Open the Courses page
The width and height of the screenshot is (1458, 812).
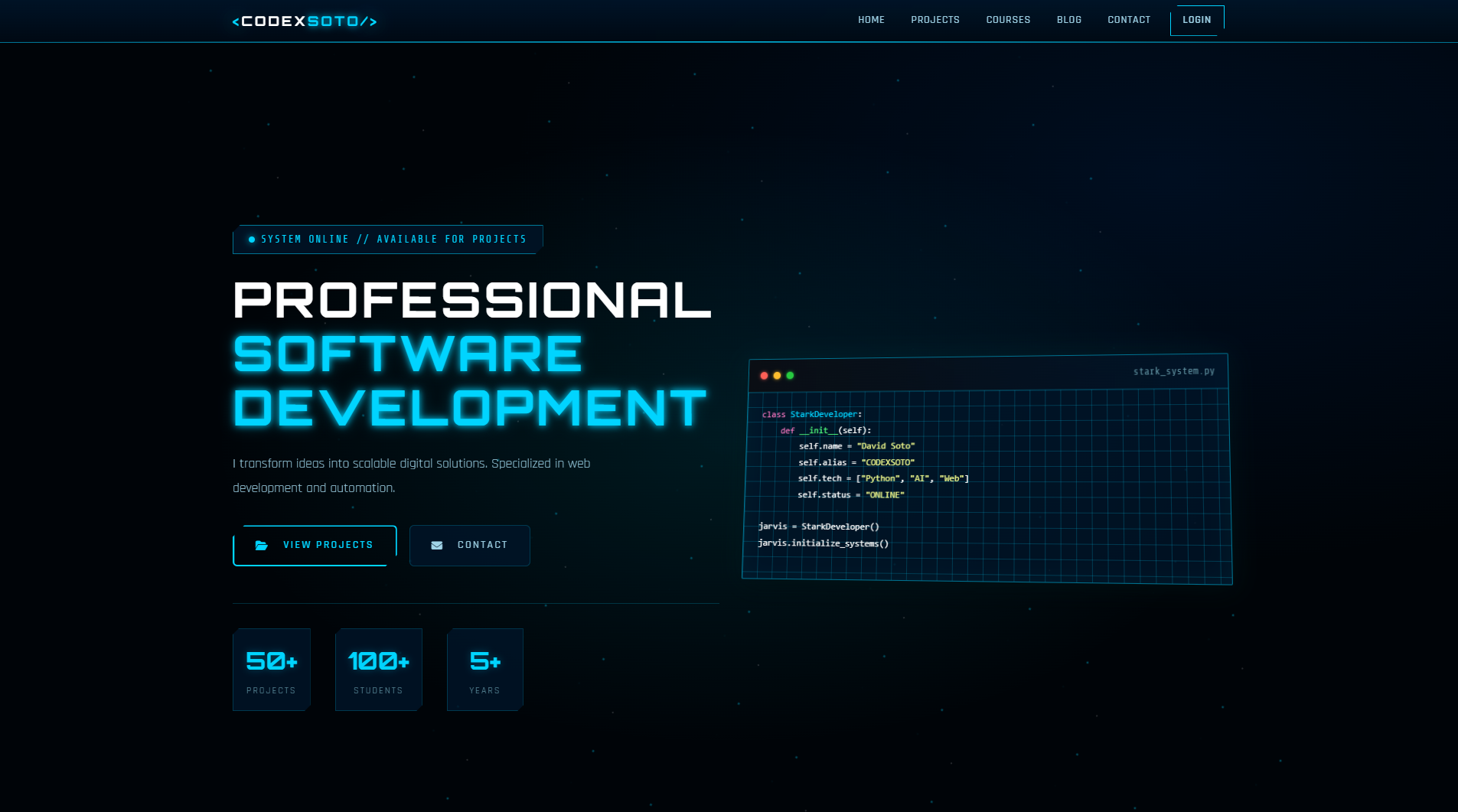(x=1008, y=20)
